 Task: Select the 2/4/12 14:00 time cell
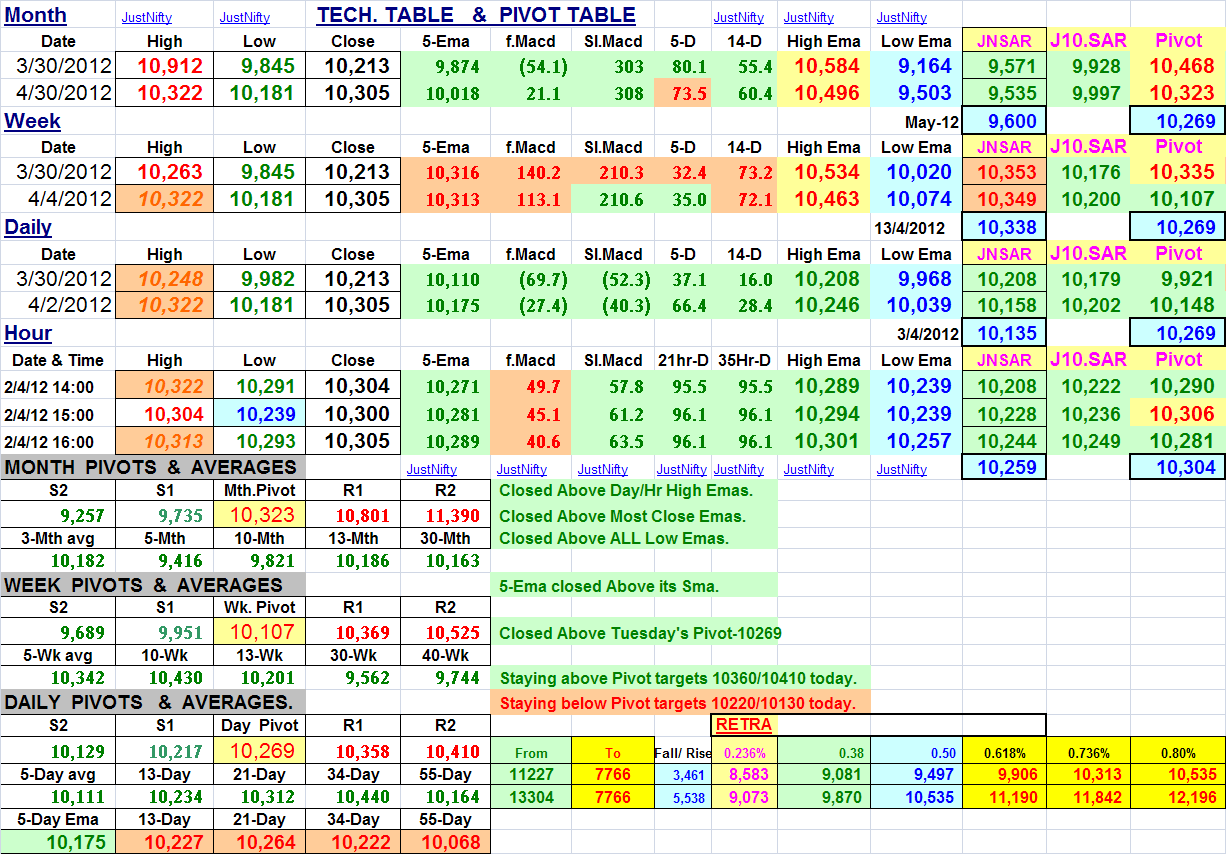click(x=58, y=386)
